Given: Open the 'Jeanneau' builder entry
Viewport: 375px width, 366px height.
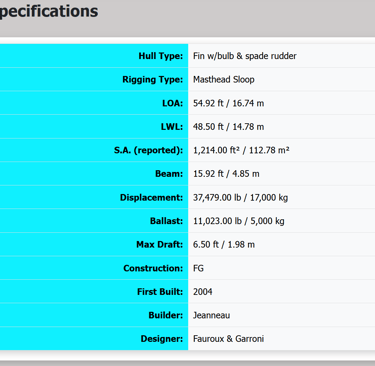Looking at the screenshot, I should click(211, 315).
